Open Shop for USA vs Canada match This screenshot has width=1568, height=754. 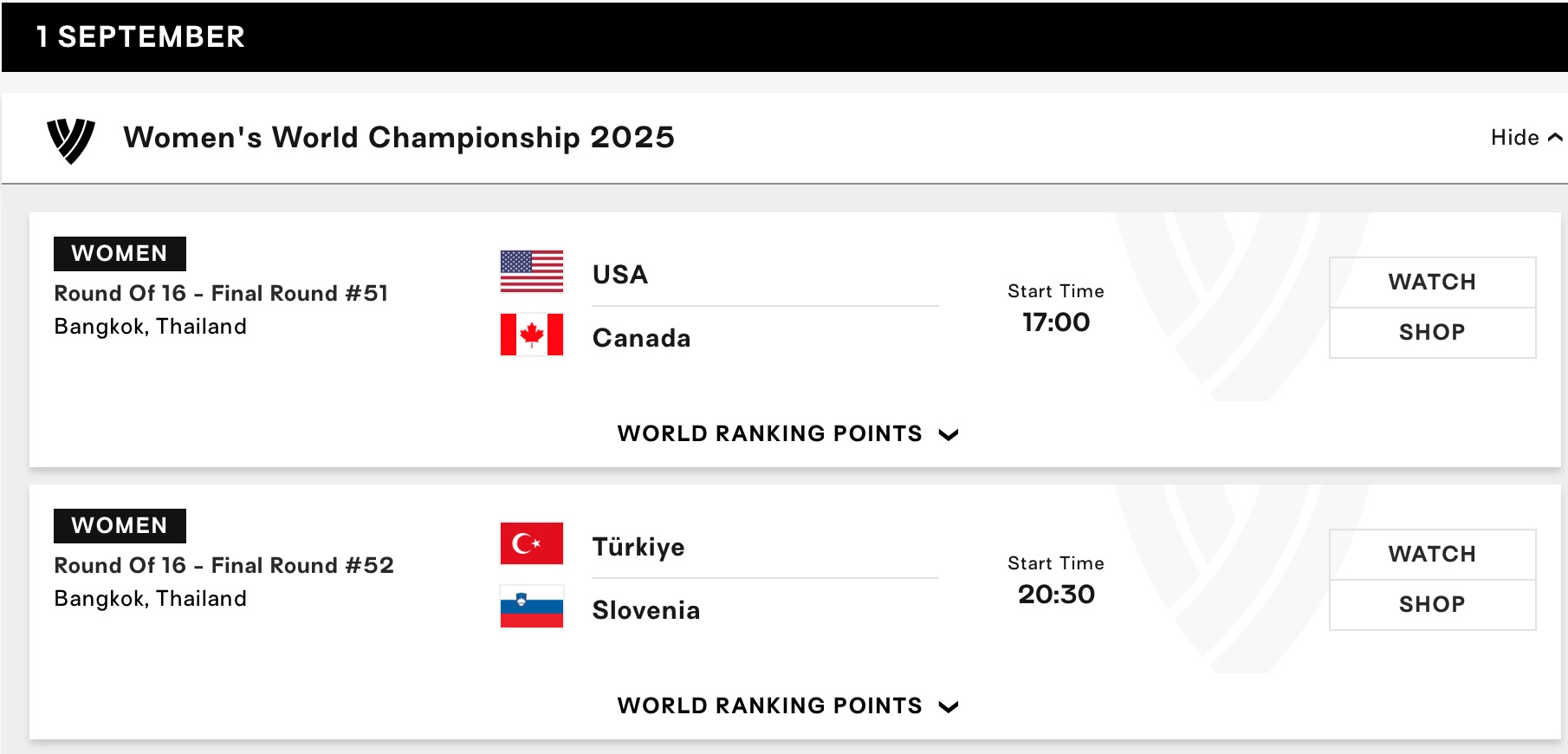1432,333
